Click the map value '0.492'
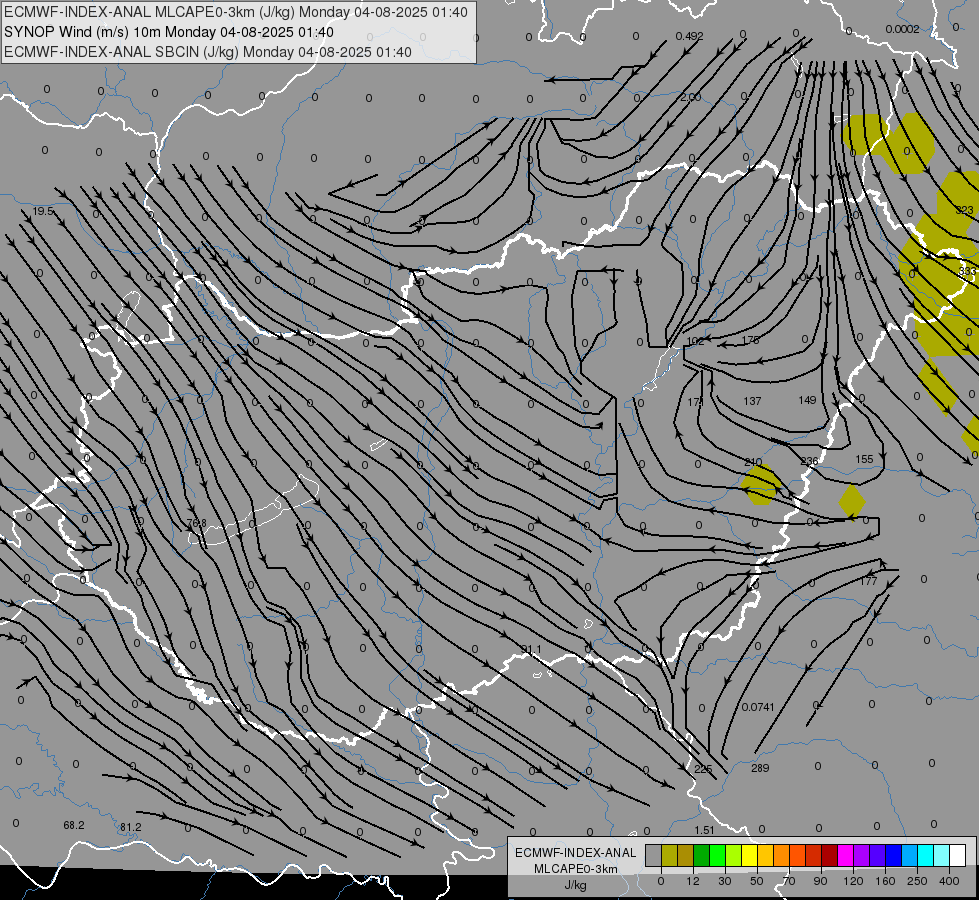 coord(689,37)
